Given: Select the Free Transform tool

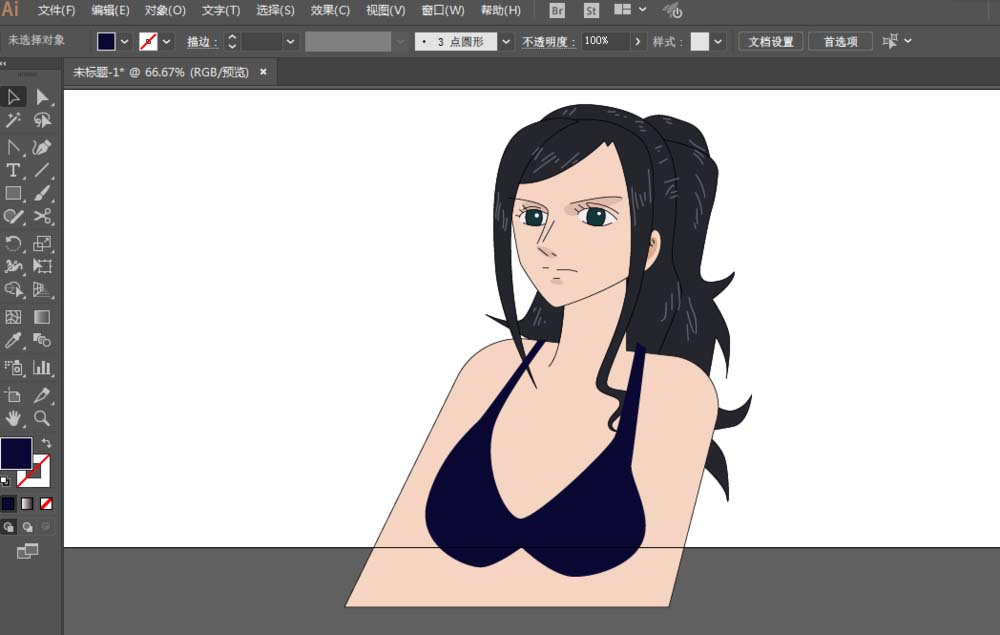Looking at the screenshot, I should 42,266.
